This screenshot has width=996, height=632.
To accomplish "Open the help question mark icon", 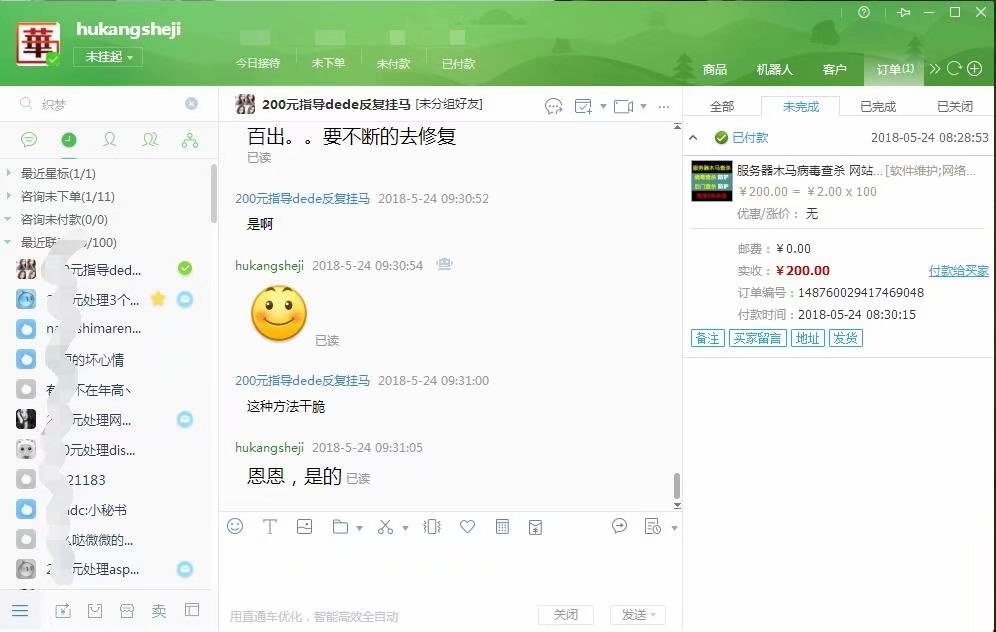I will (x=864, y=12).
